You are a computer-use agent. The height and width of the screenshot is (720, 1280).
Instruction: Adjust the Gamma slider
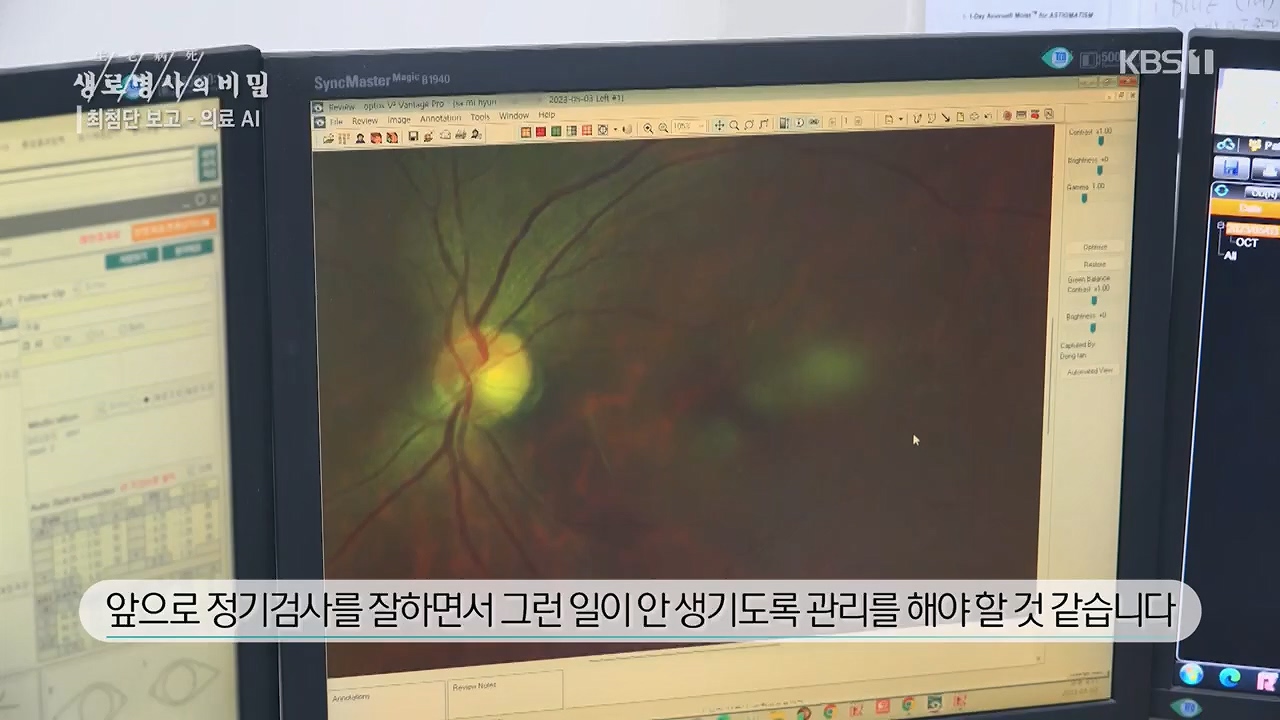click(1084, 197)
